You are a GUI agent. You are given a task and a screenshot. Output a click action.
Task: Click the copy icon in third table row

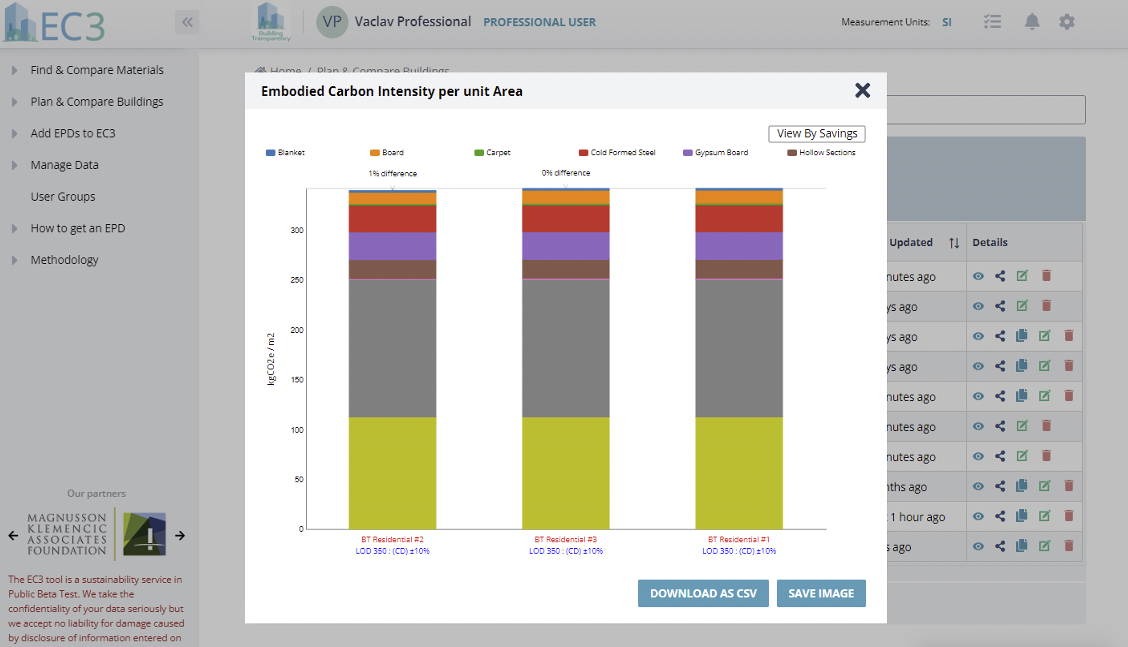tap(1021, 337)
